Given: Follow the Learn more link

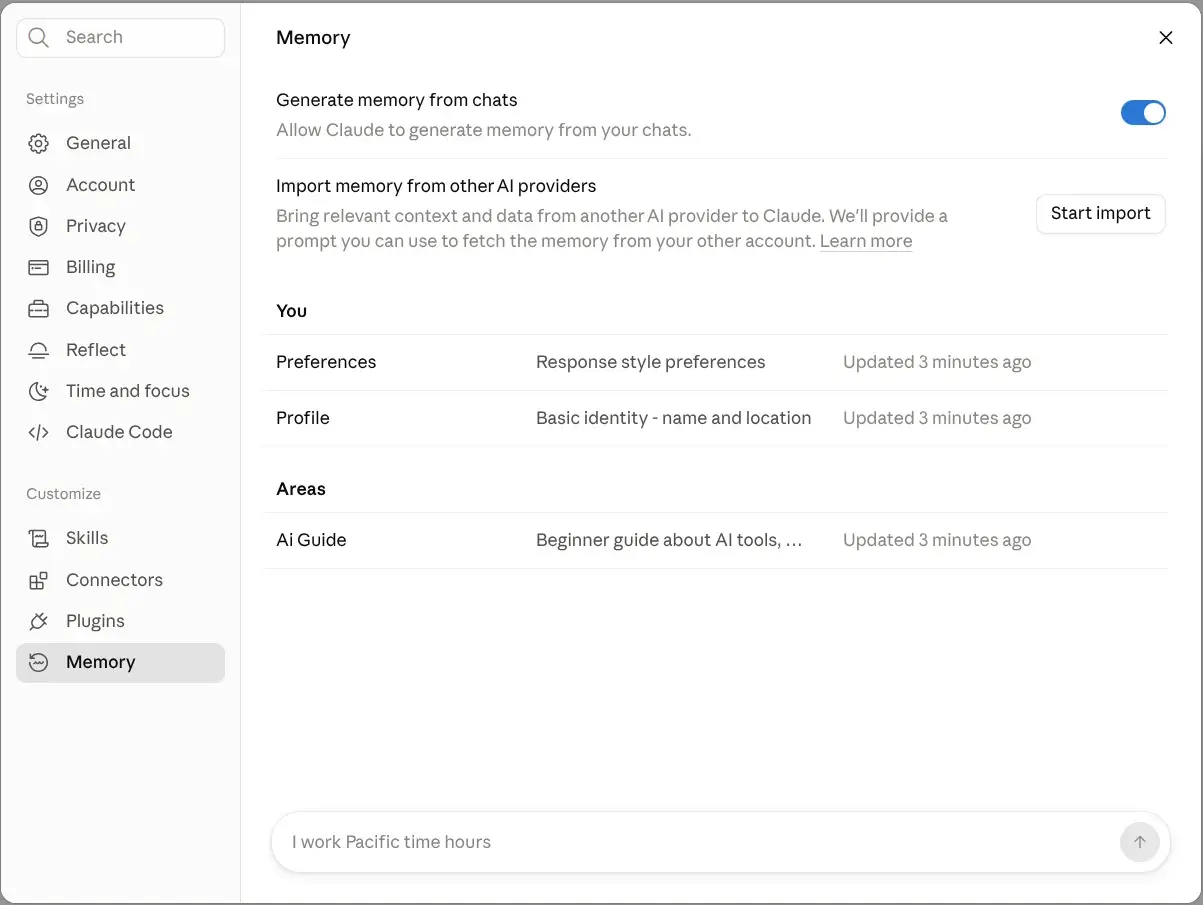Looking at the screenshot, I should [866, 241].
